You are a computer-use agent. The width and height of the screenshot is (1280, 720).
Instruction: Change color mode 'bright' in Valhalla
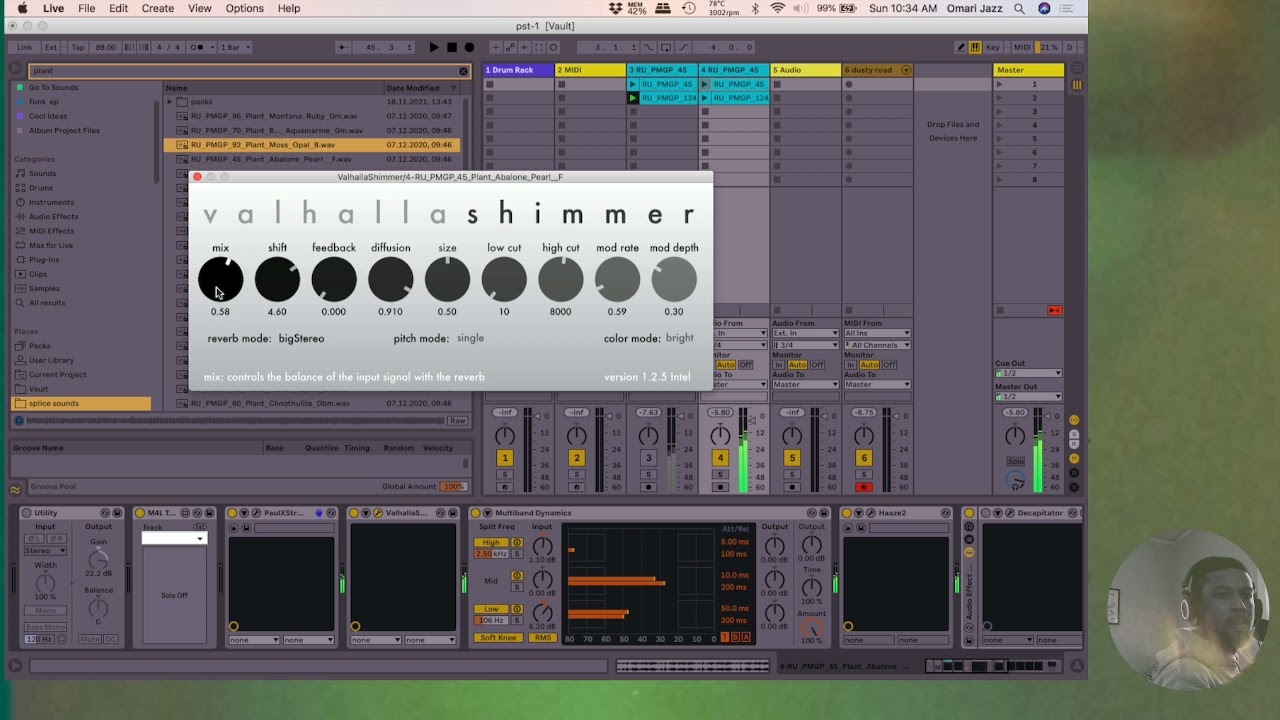click(x=679, y=338)
